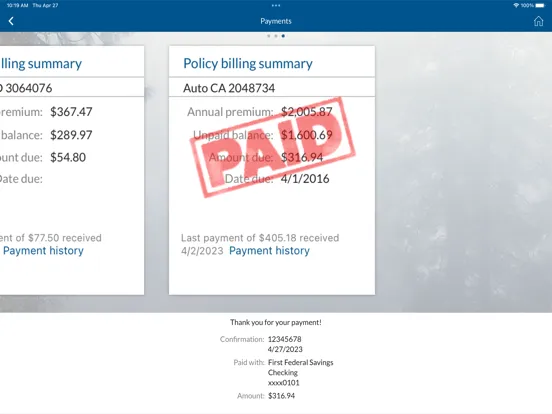Open Payment history for Auto CA 2048734
This screenshot has height=414, width=552.
point(269,251)
